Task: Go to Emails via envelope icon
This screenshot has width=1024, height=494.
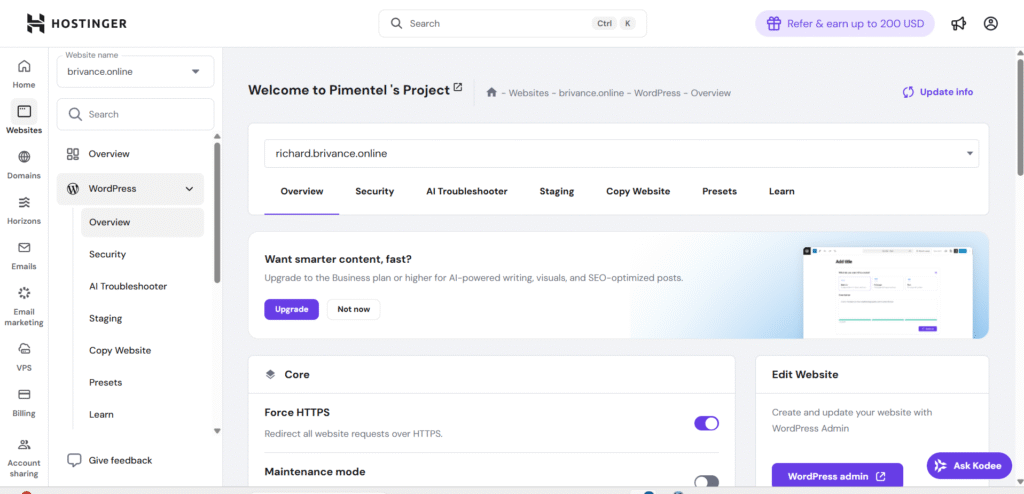Action: 24,248
